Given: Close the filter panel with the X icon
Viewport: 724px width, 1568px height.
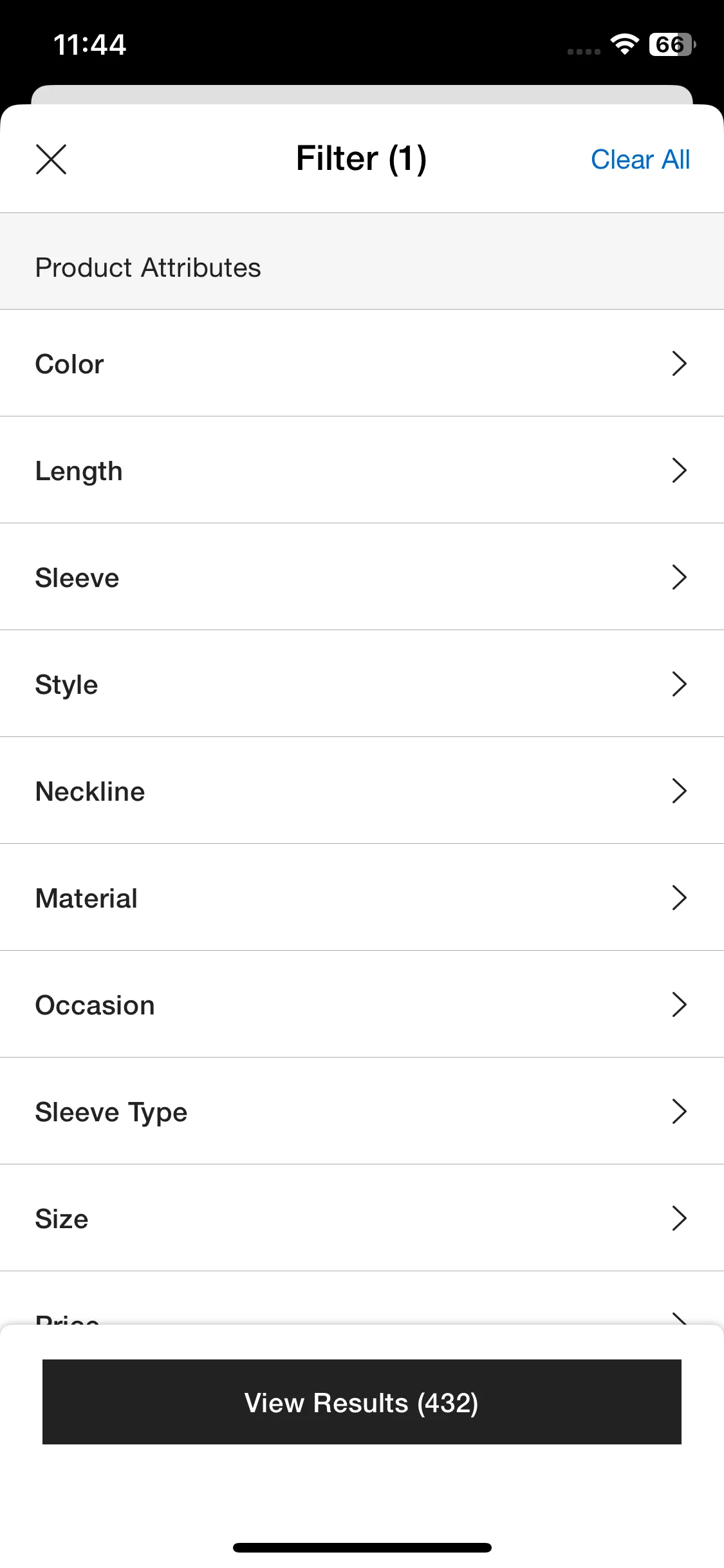Looking at the screenshot, I should pyautogui.click(x=51, y=159).
